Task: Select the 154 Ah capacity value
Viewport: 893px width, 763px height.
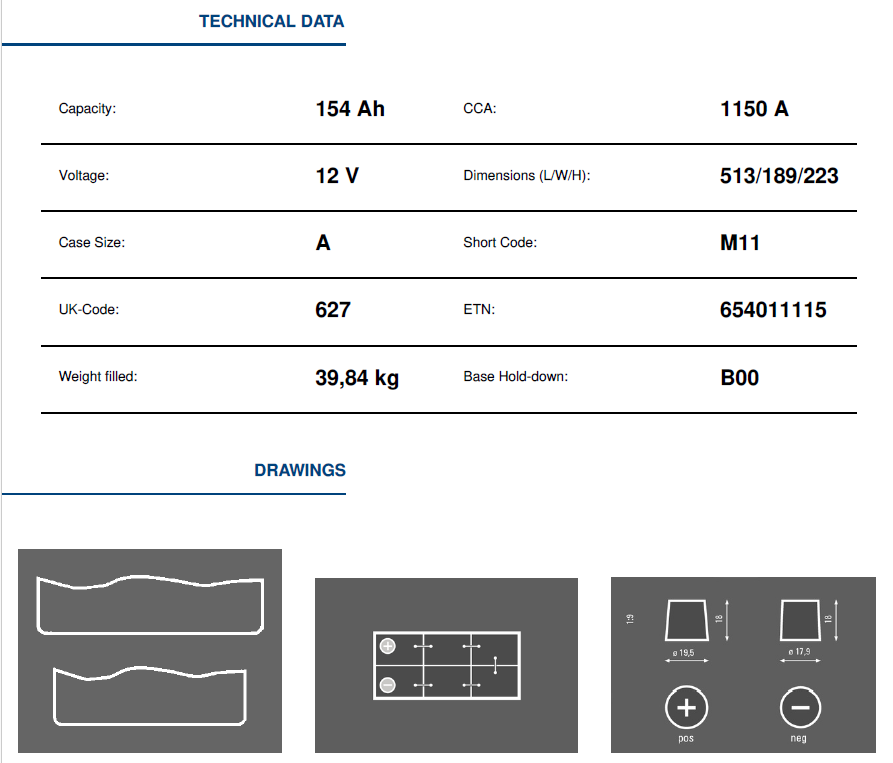Action: tap(349, 109)
